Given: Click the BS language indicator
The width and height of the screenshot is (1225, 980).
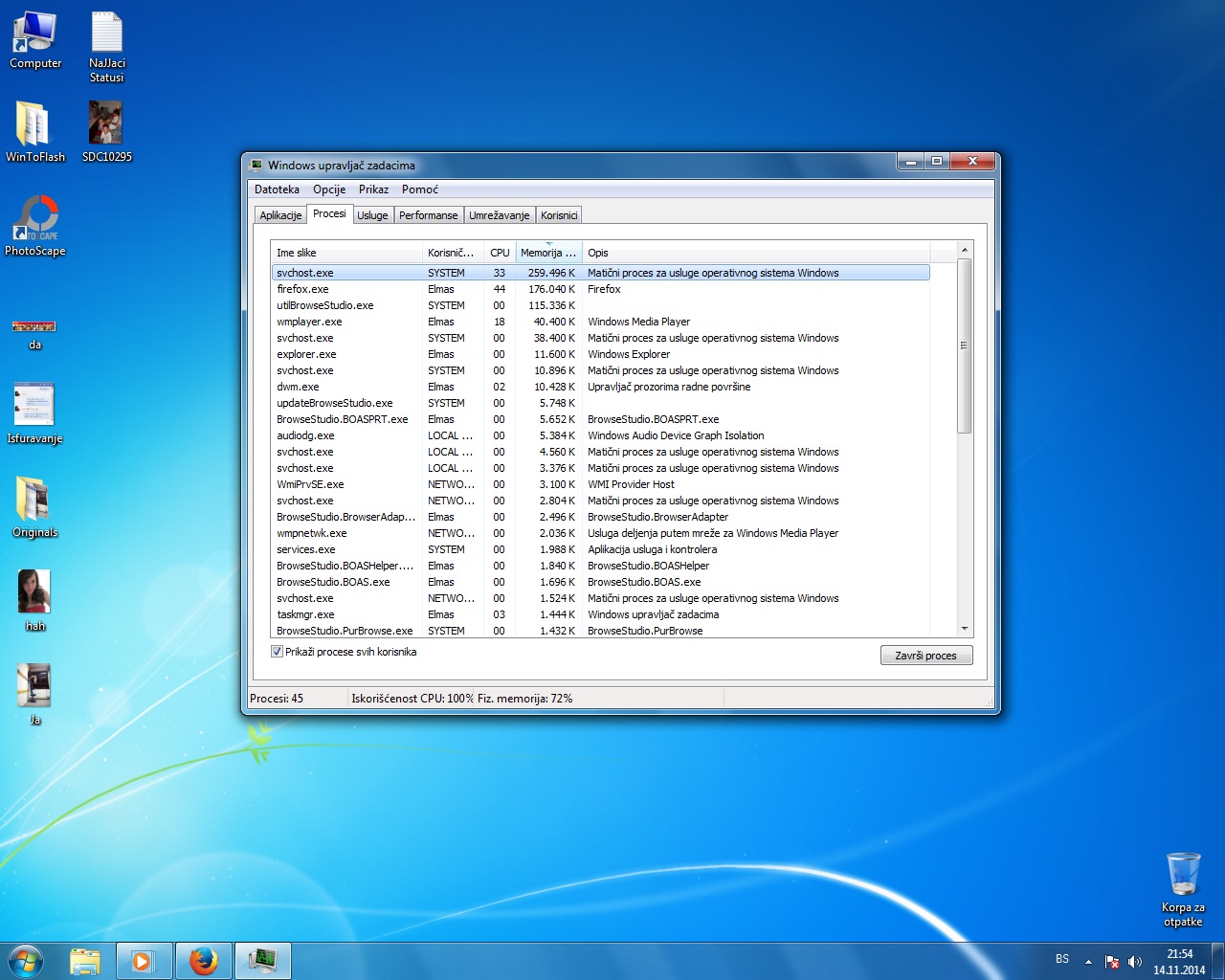Looking at the screenshot, I should pyautogui.click(x=1062, y=959).
